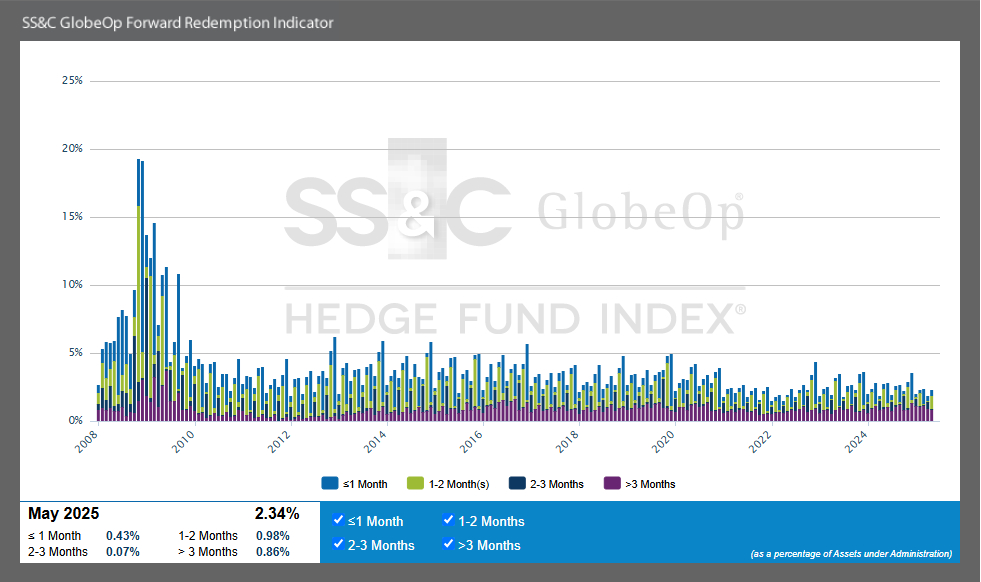Click the 10% y-axis label
The image size is (981, 582).
72,285
